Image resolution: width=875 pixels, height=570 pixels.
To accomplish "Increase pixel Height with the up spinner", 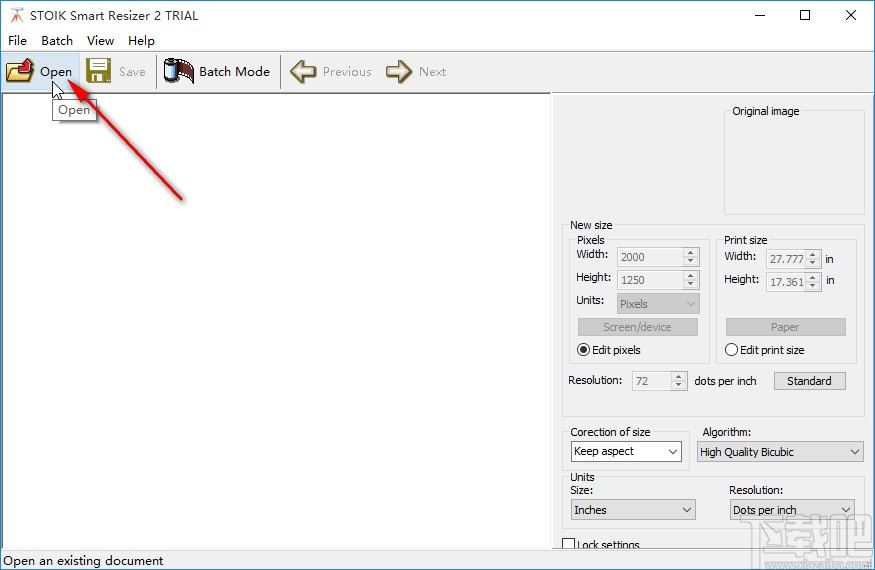I will [691, 275].
